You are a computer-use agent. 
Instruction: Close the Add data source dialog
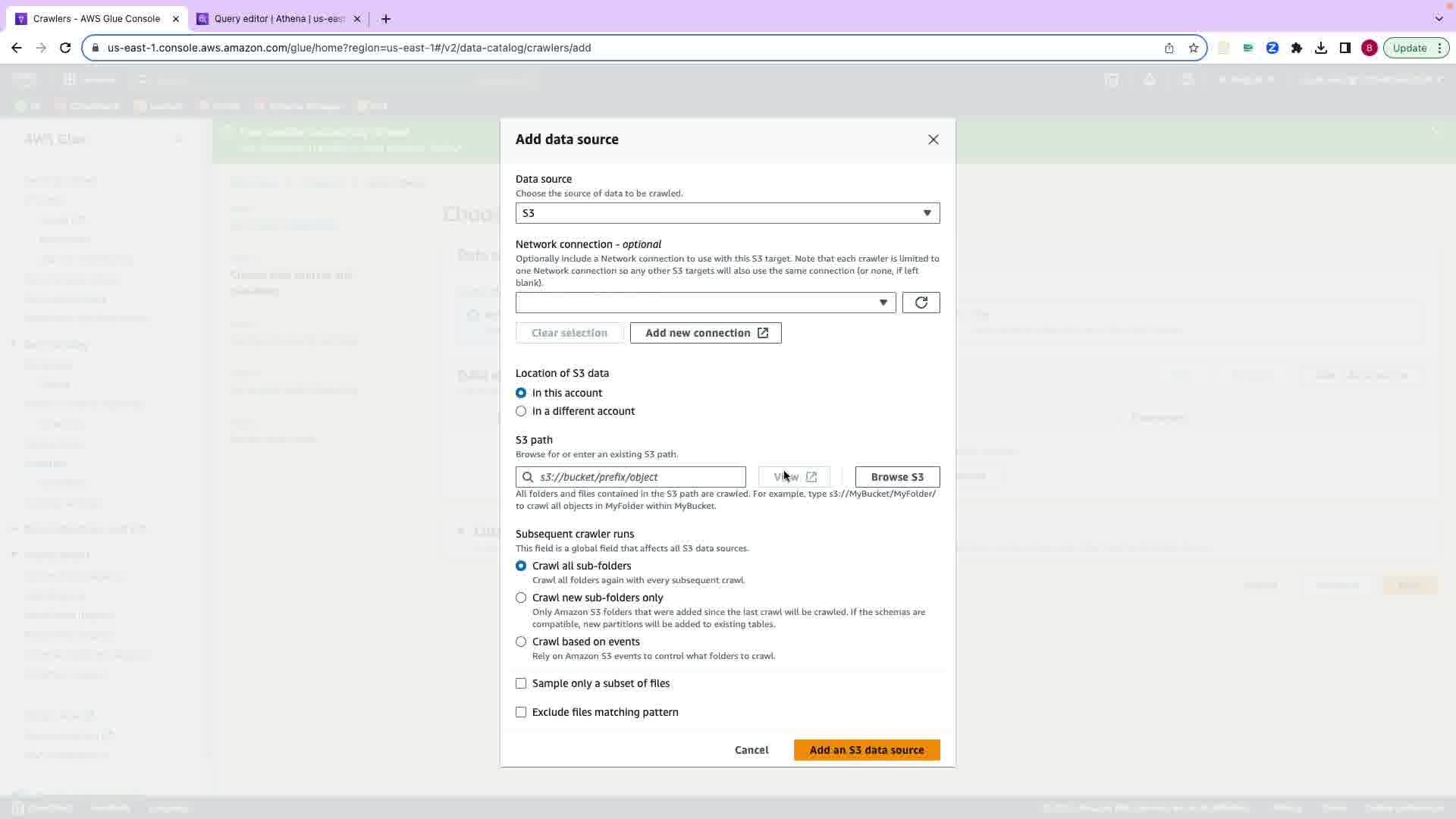tap(933, 140)
